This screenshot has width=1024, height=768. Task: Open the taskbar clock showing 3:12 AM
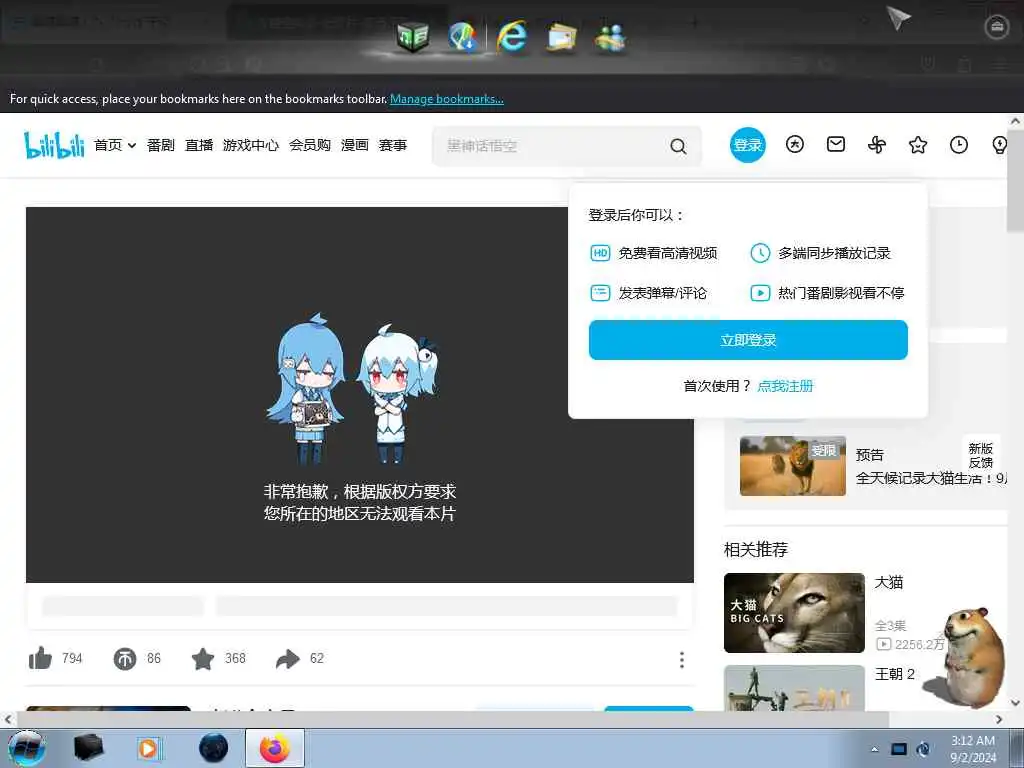pos(973,748)
